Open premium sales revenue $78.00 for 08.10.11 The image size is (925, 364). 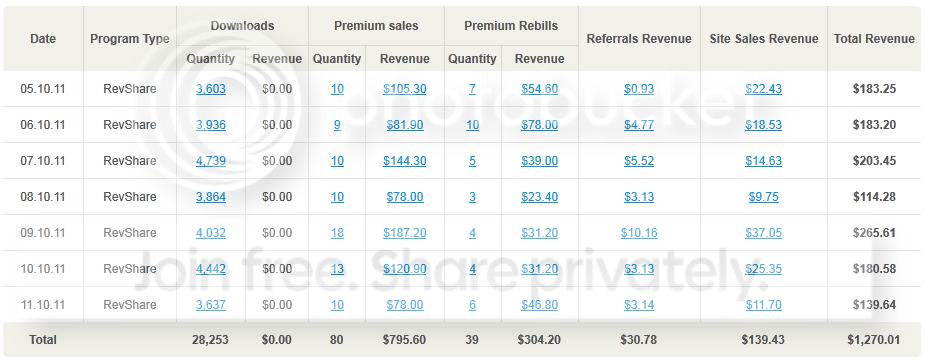[405, 197]
